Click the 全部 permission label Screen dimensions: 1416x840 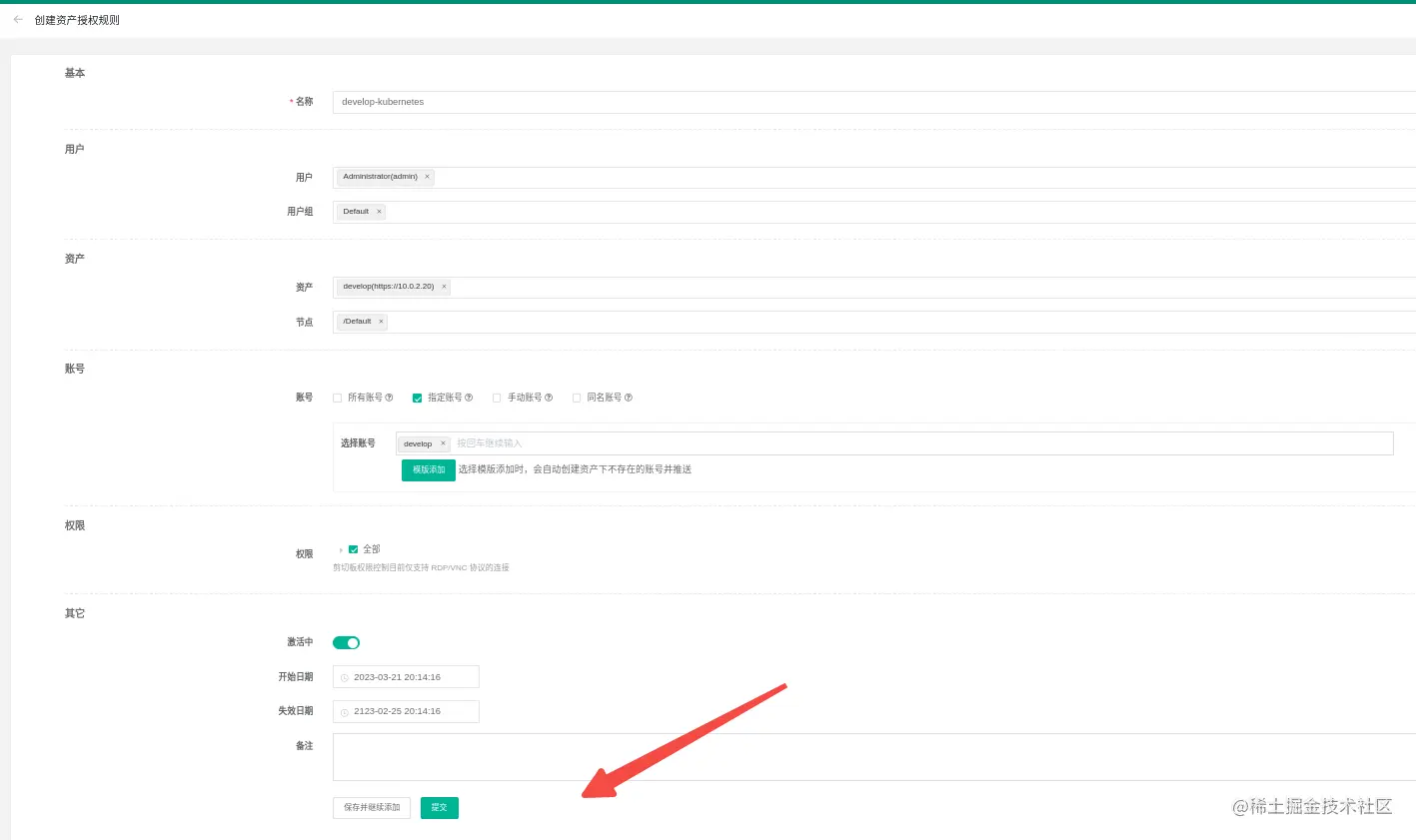click(x=372, y=549)
